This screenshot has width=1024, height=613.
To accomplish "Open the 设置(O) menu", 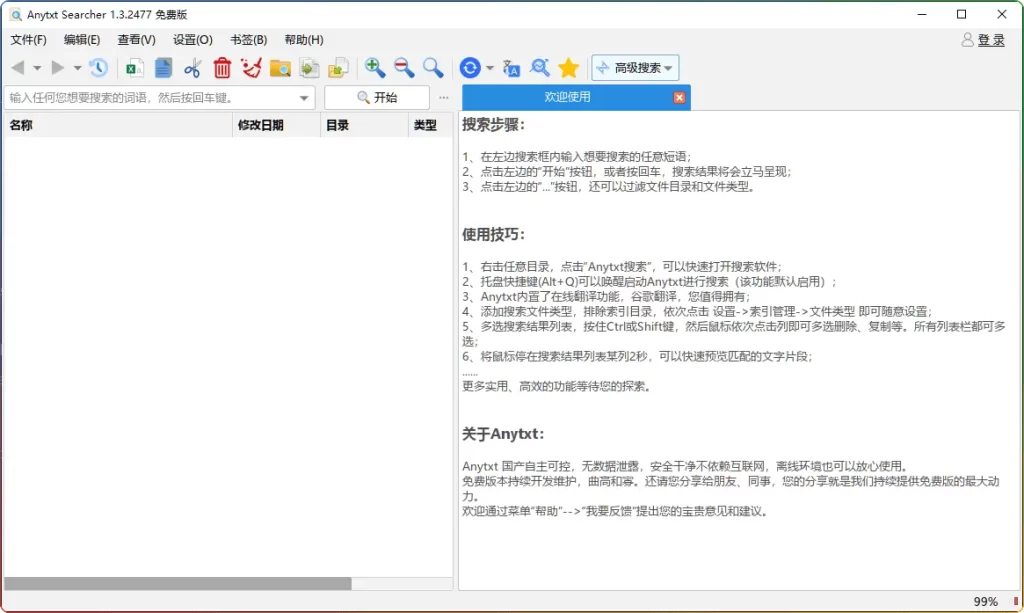I will (x=193, y=40).
